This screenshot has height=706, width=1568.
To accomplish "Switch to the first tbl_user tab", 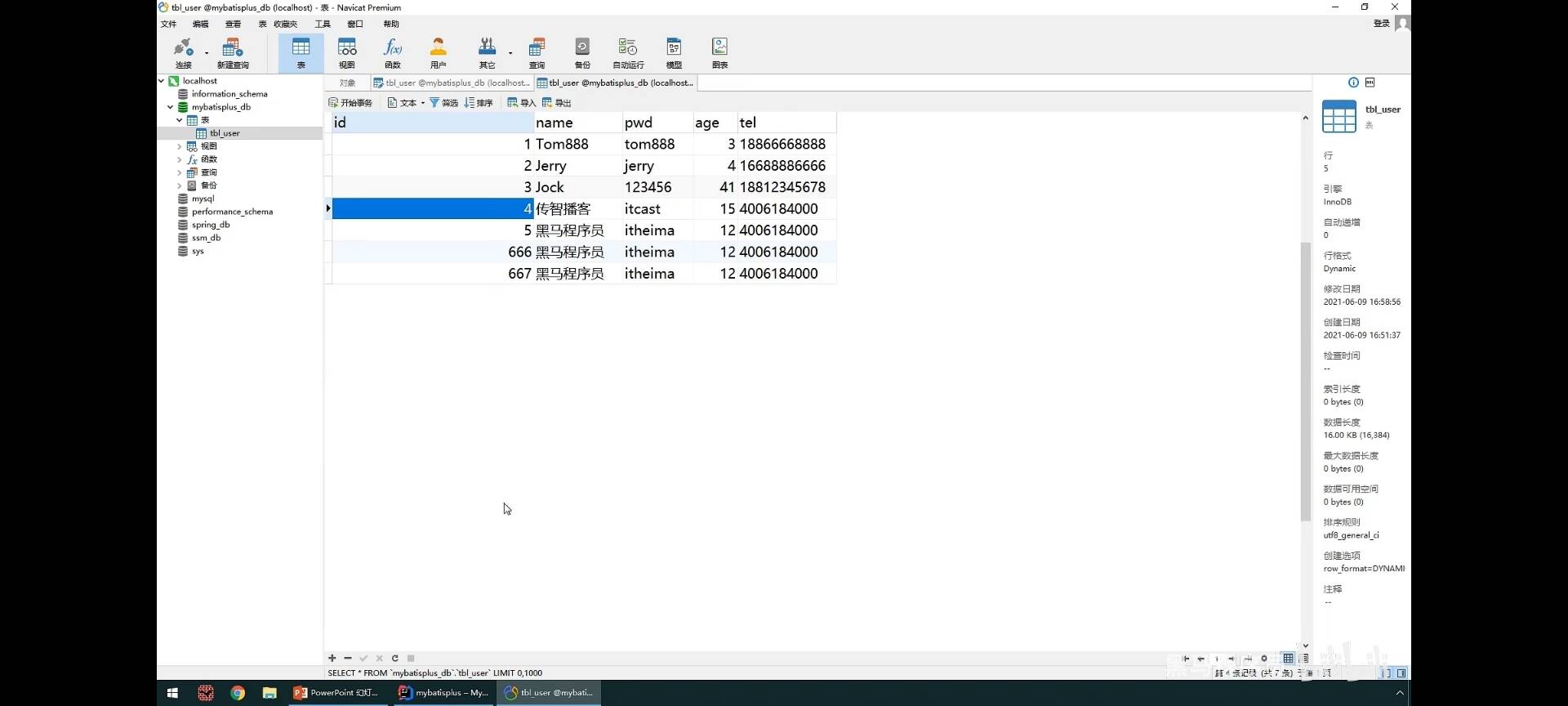I will (452, 83).
